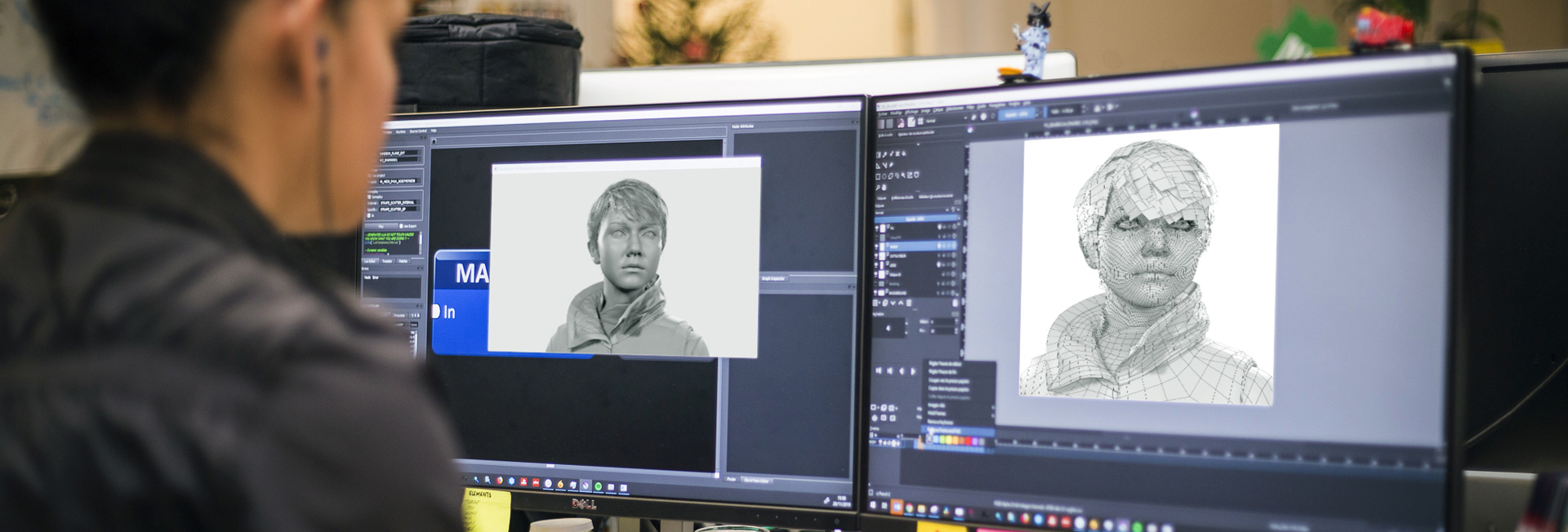Toggle the Use Export checkbox
This screenshot has width=1568, height=532.
click(402, 226)
